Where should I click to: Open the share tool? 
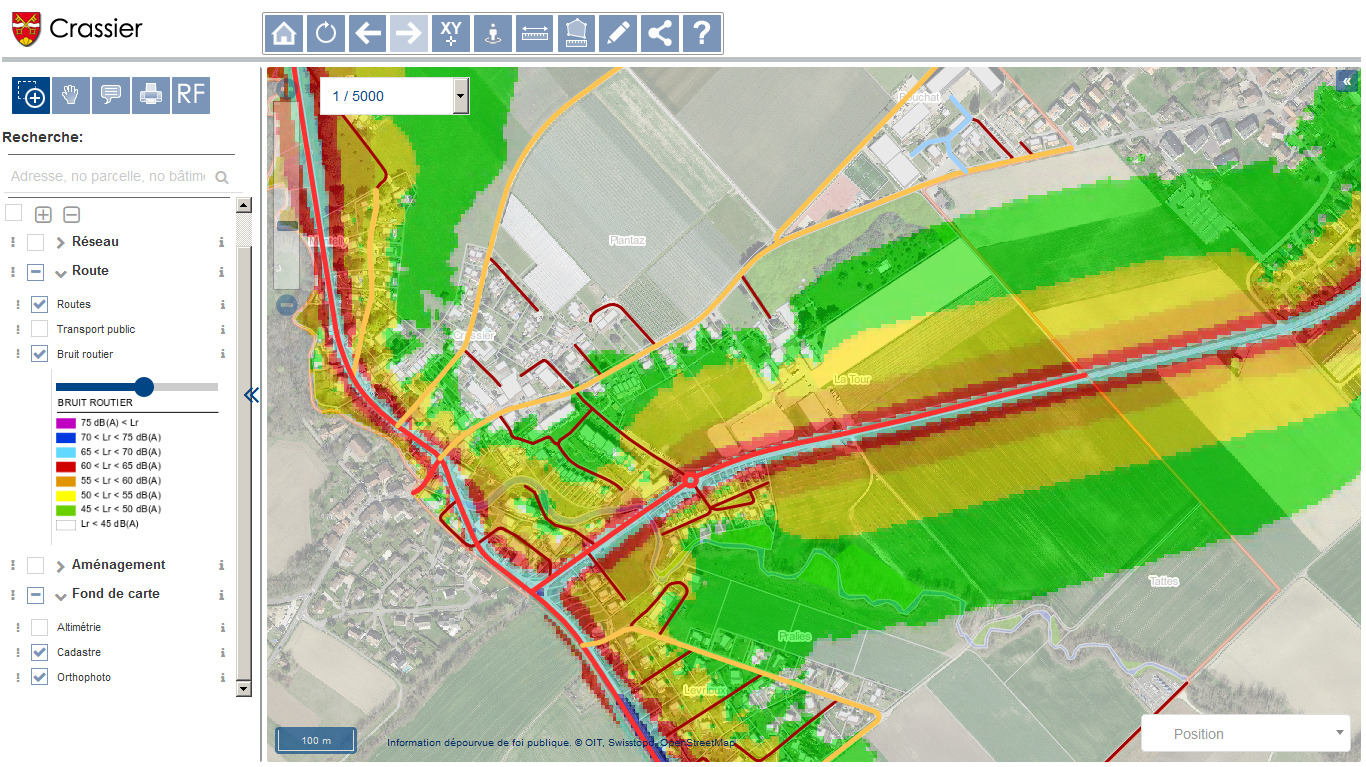coord(659,33)
